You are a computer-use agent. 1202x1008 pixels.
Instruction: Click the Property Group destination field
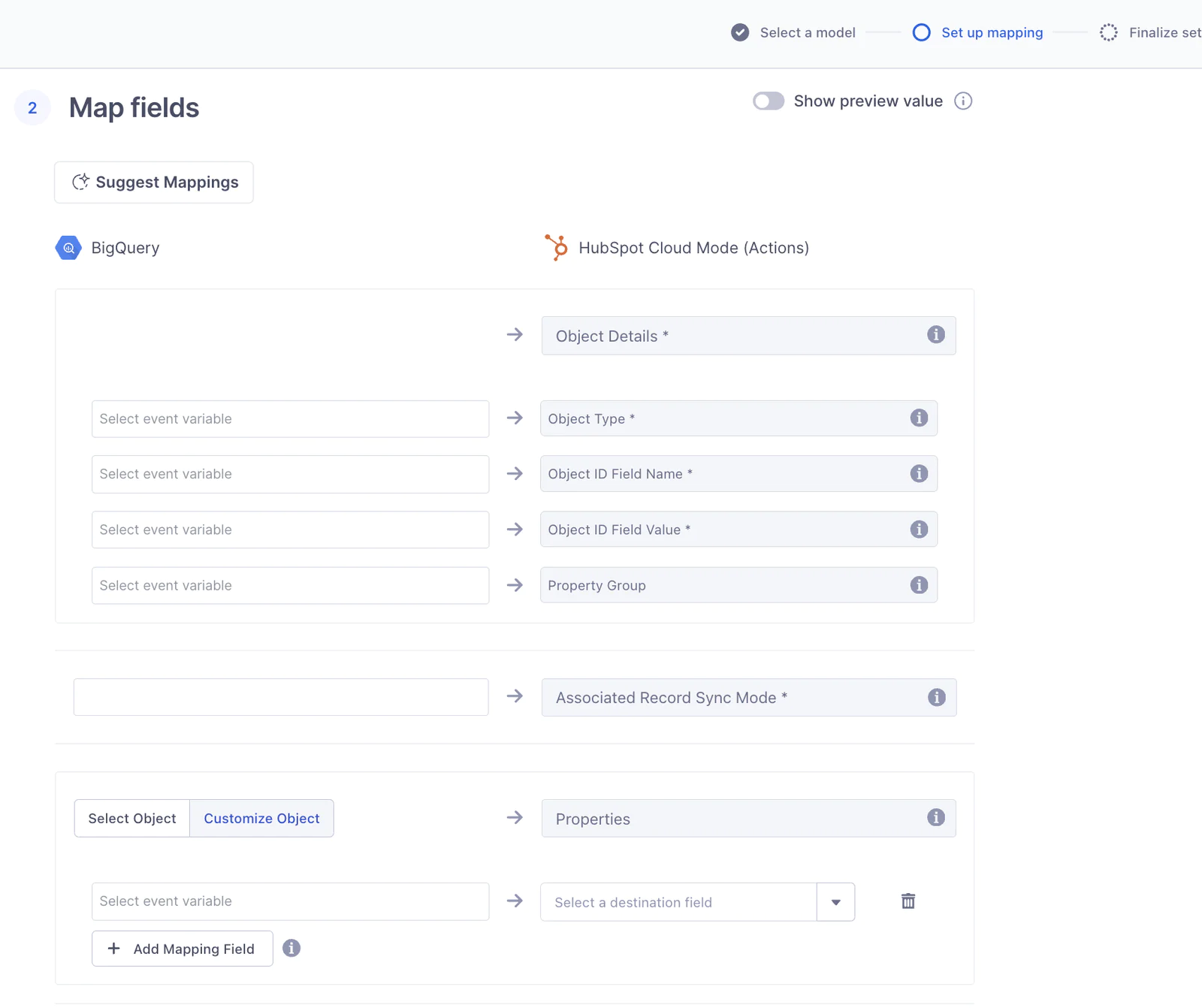click(x=738, y=585)
